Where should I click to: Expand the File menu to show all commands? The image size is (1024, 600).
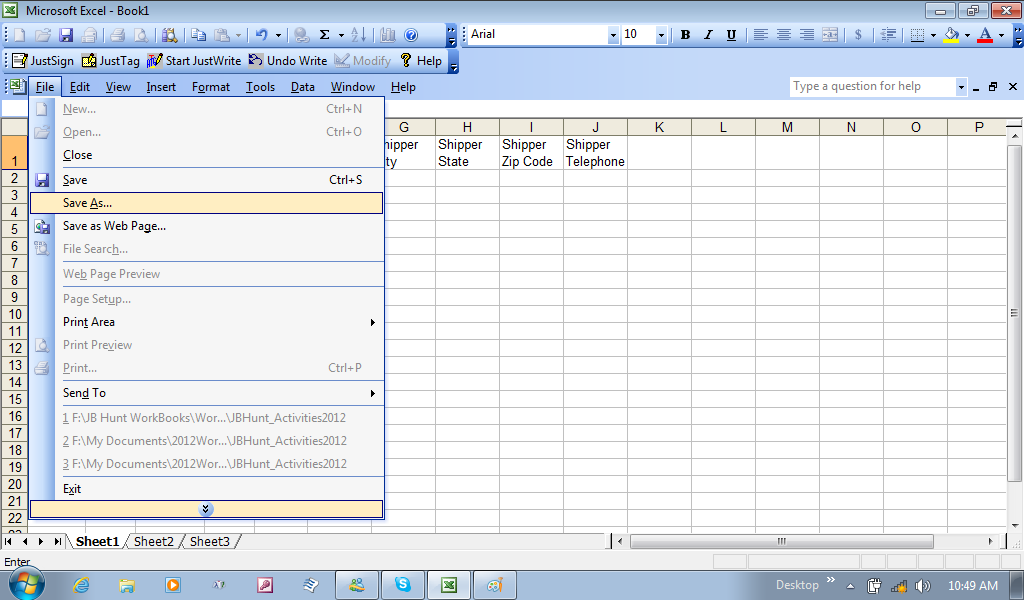(x=206, y=509)
